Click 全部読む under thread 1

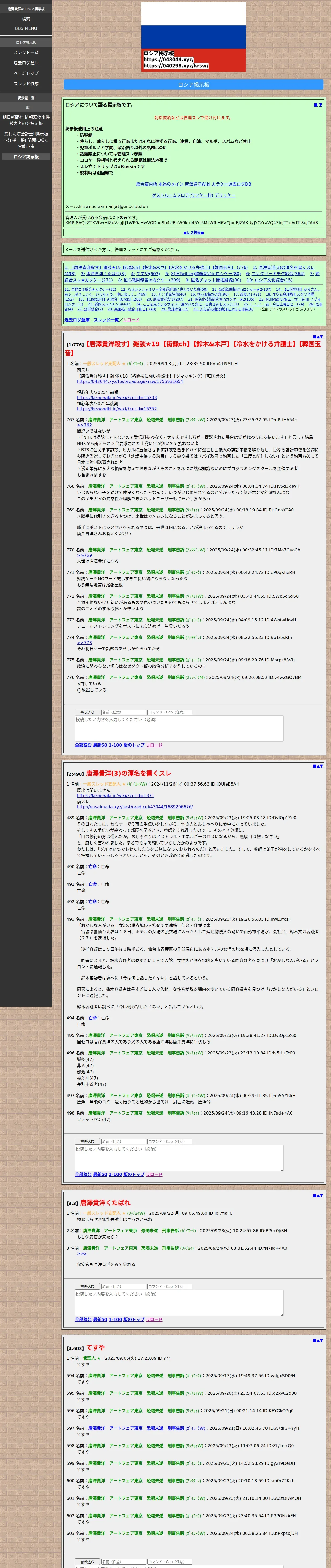83,745
